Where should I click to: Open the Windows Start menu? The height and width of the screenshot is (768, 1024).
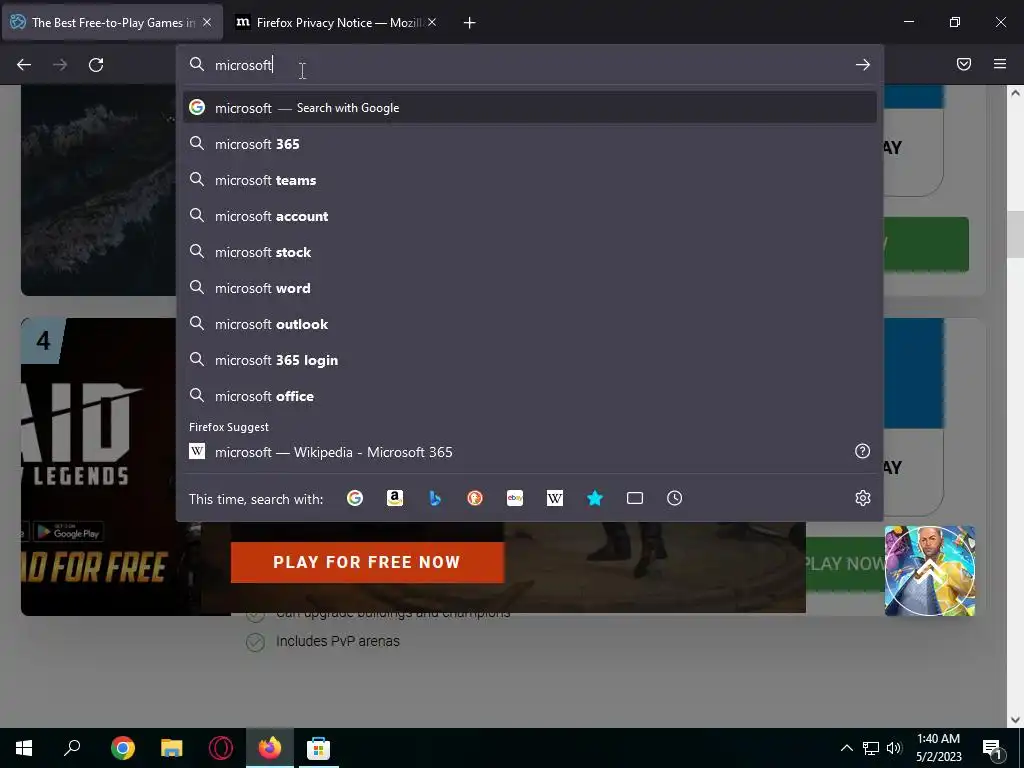(x=24, y=748)
